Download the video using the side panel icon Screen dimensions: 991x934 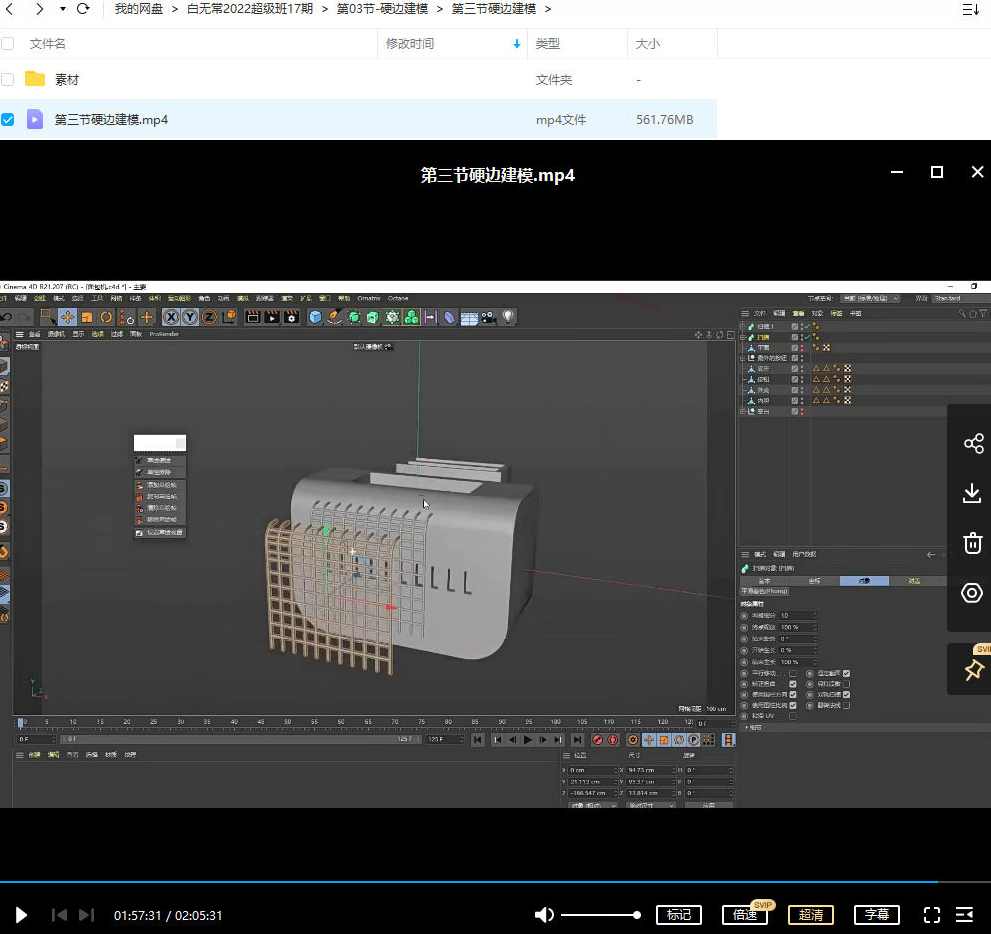point(972,493)
